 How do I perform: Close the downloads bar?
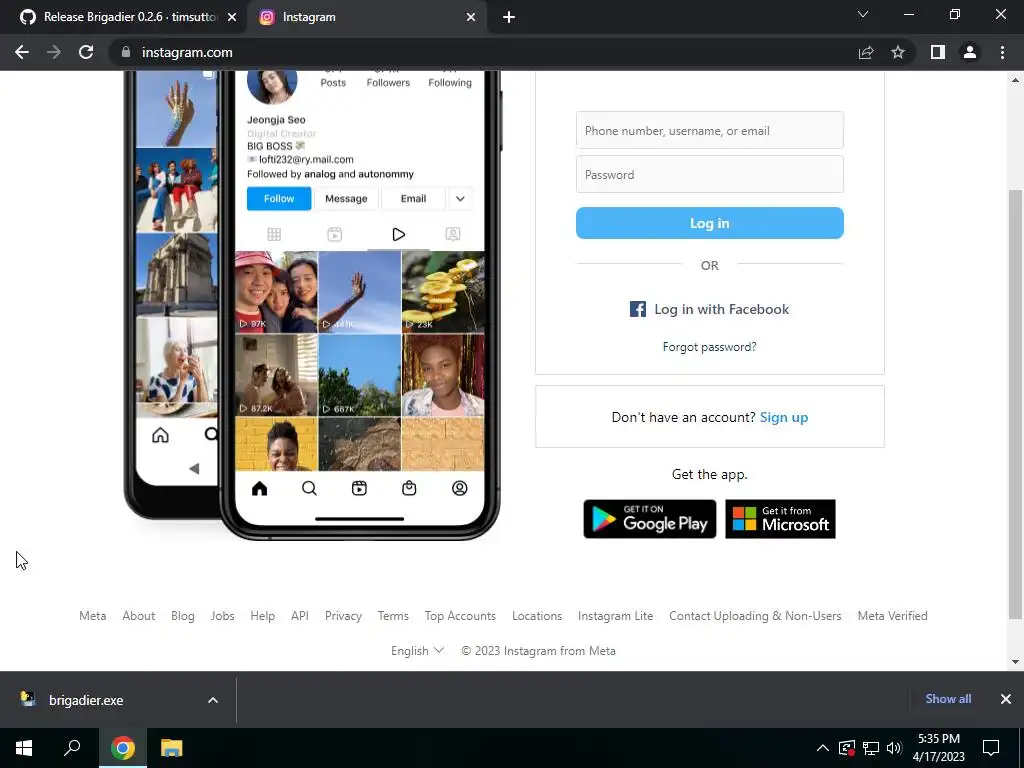(1006, 699)
